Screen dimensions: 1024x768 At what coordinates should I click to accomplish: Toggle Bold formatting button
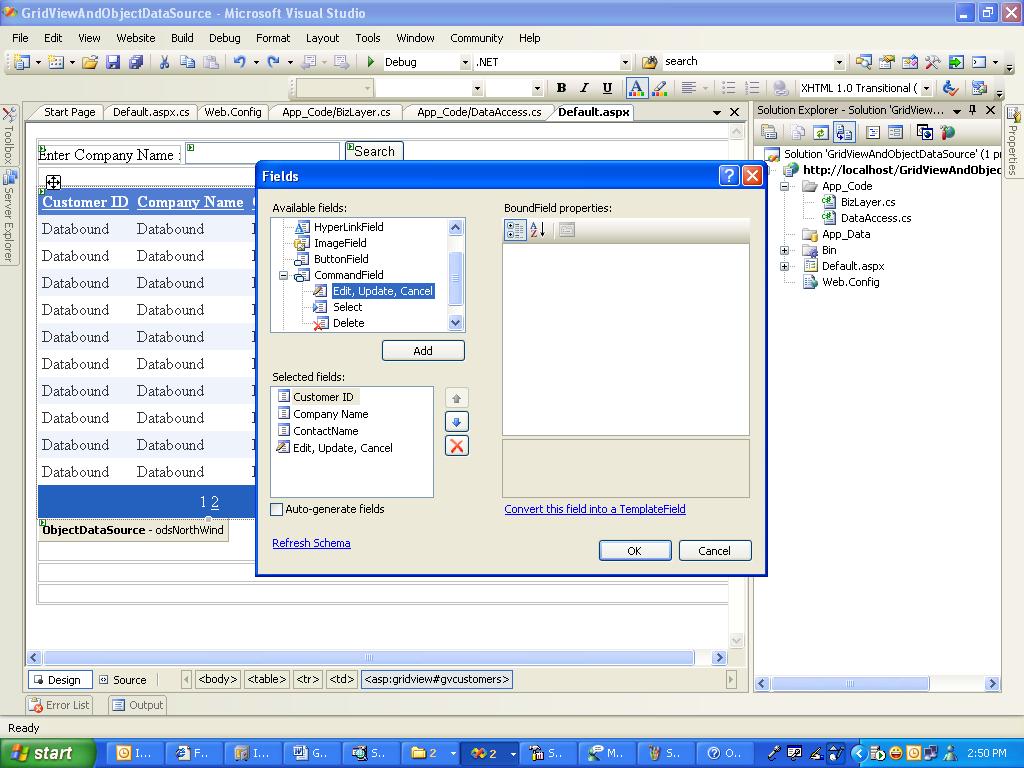click(x=561, y=88)
